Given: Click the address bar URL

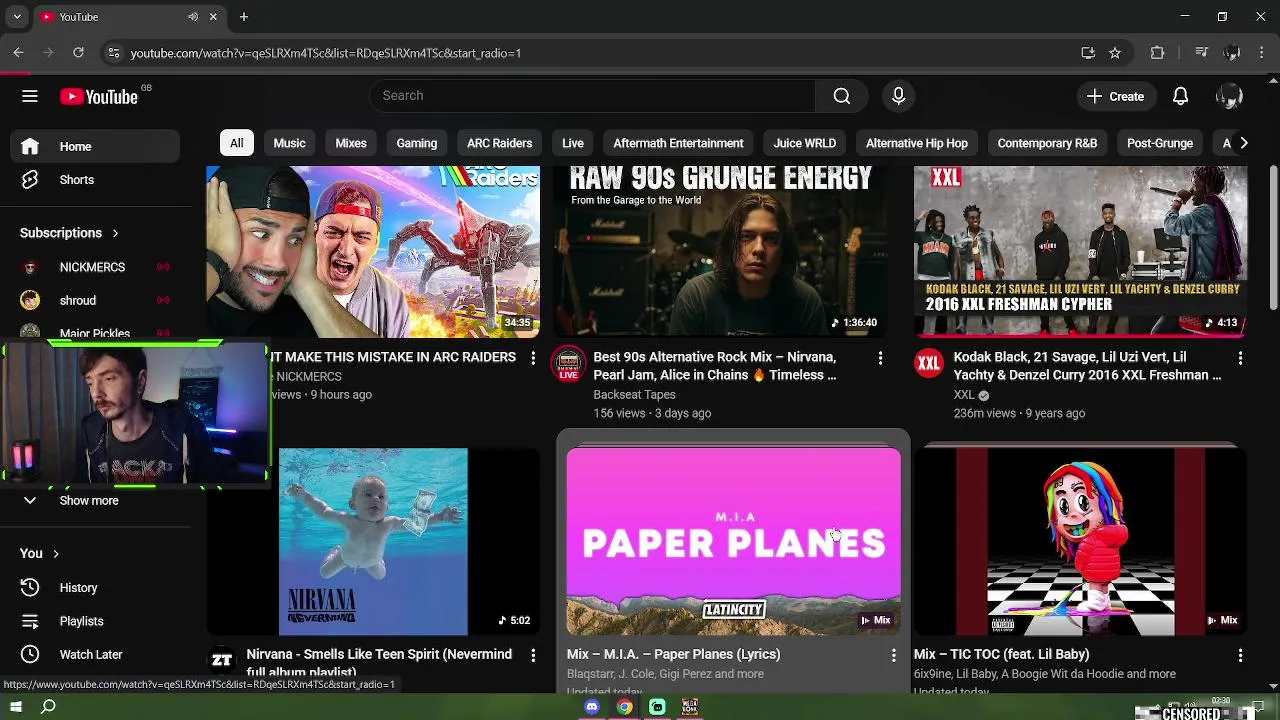Looking at the screenshot, I should pos(326,53).
